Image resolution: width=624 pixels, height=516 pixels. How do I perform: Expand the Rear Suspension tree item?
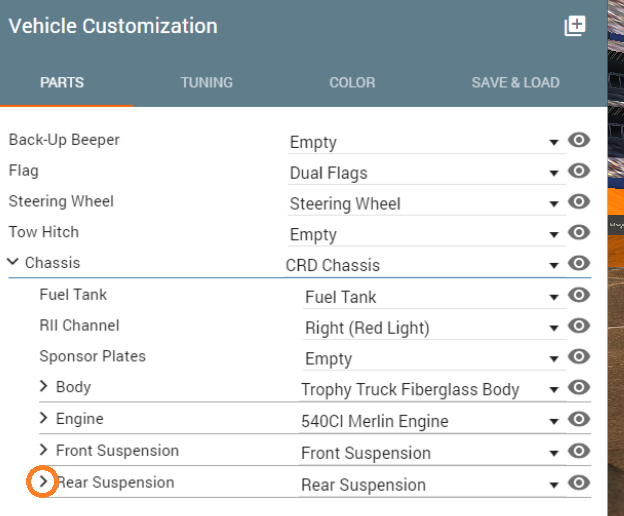[x=43, y=481]
